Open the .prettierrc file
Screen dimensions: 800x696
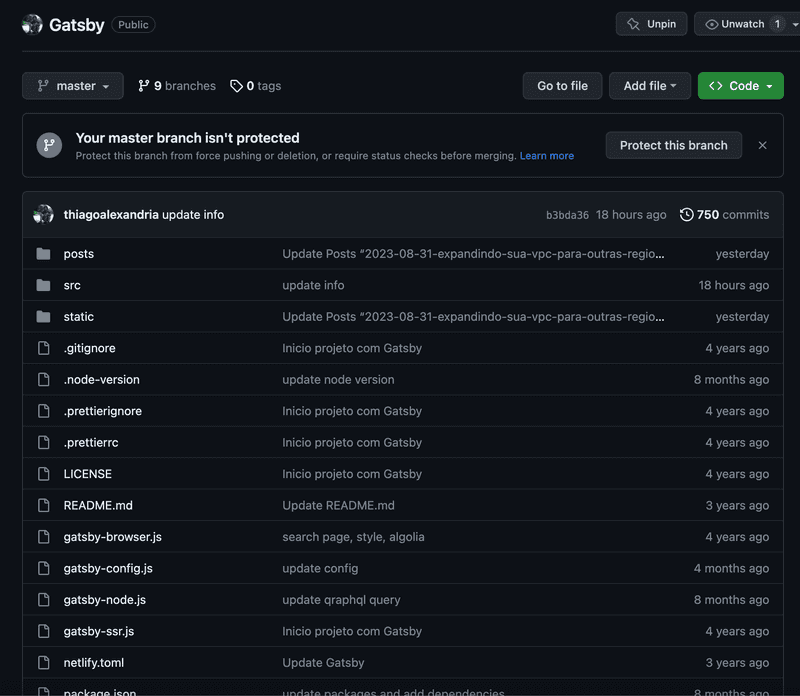click(91, 442)
